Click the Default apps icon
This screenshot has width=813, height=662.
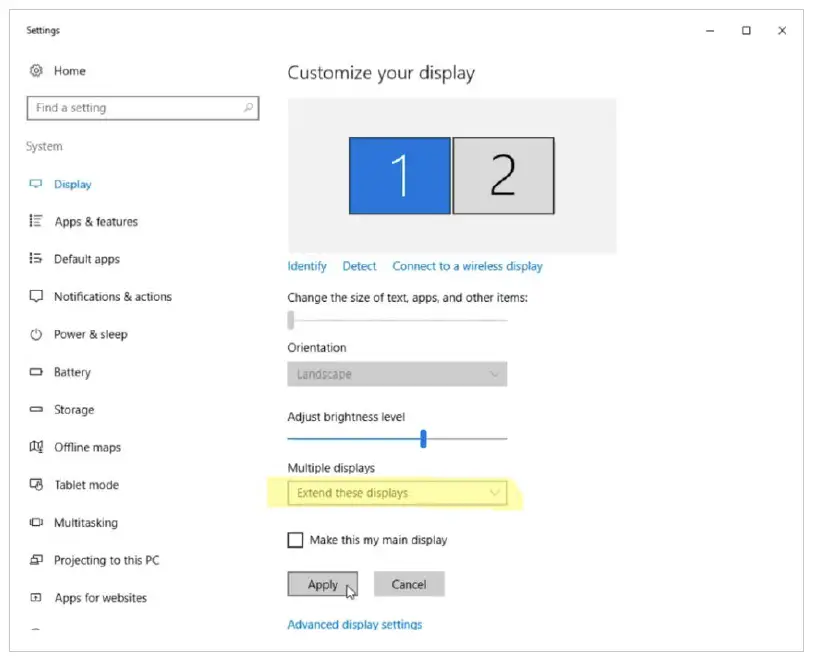click(37, 259)
